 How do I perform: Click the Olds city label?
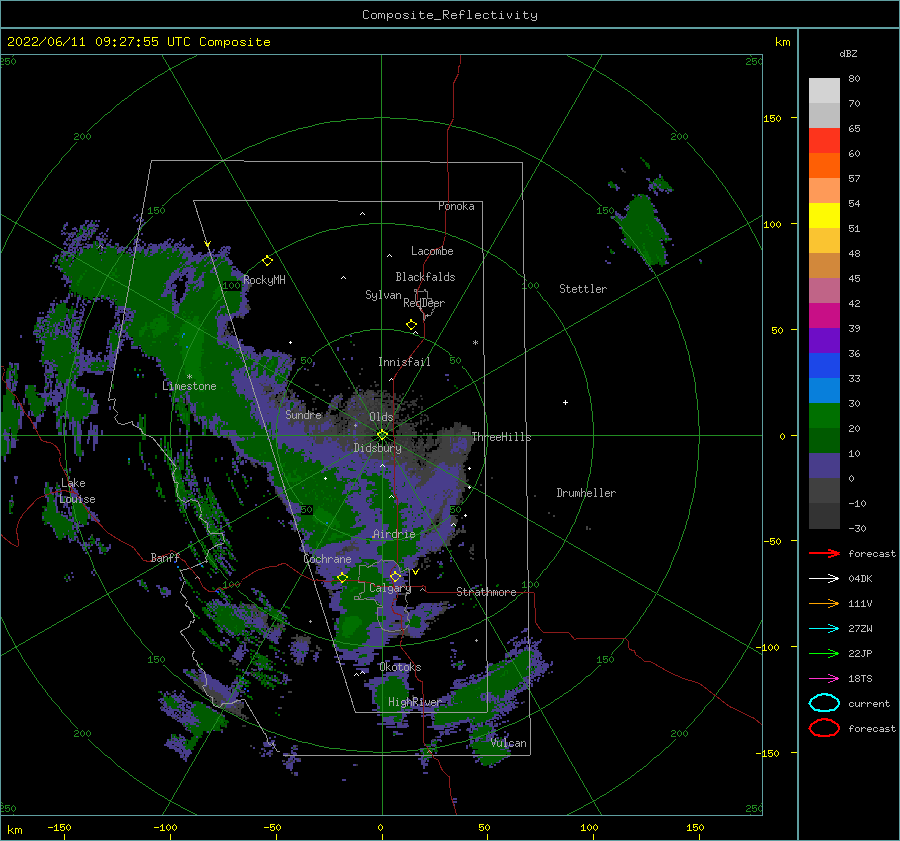[x=381, y=417]
